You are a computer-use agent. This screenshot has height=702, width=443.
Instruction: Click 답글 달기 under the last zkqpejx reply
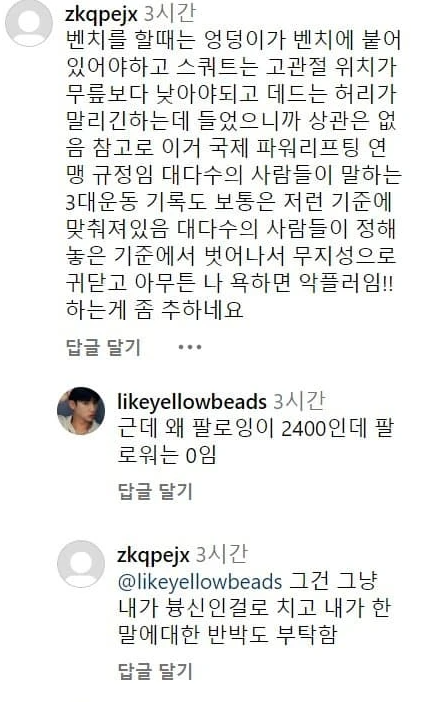pyautogui.click(x=155, y=671)
